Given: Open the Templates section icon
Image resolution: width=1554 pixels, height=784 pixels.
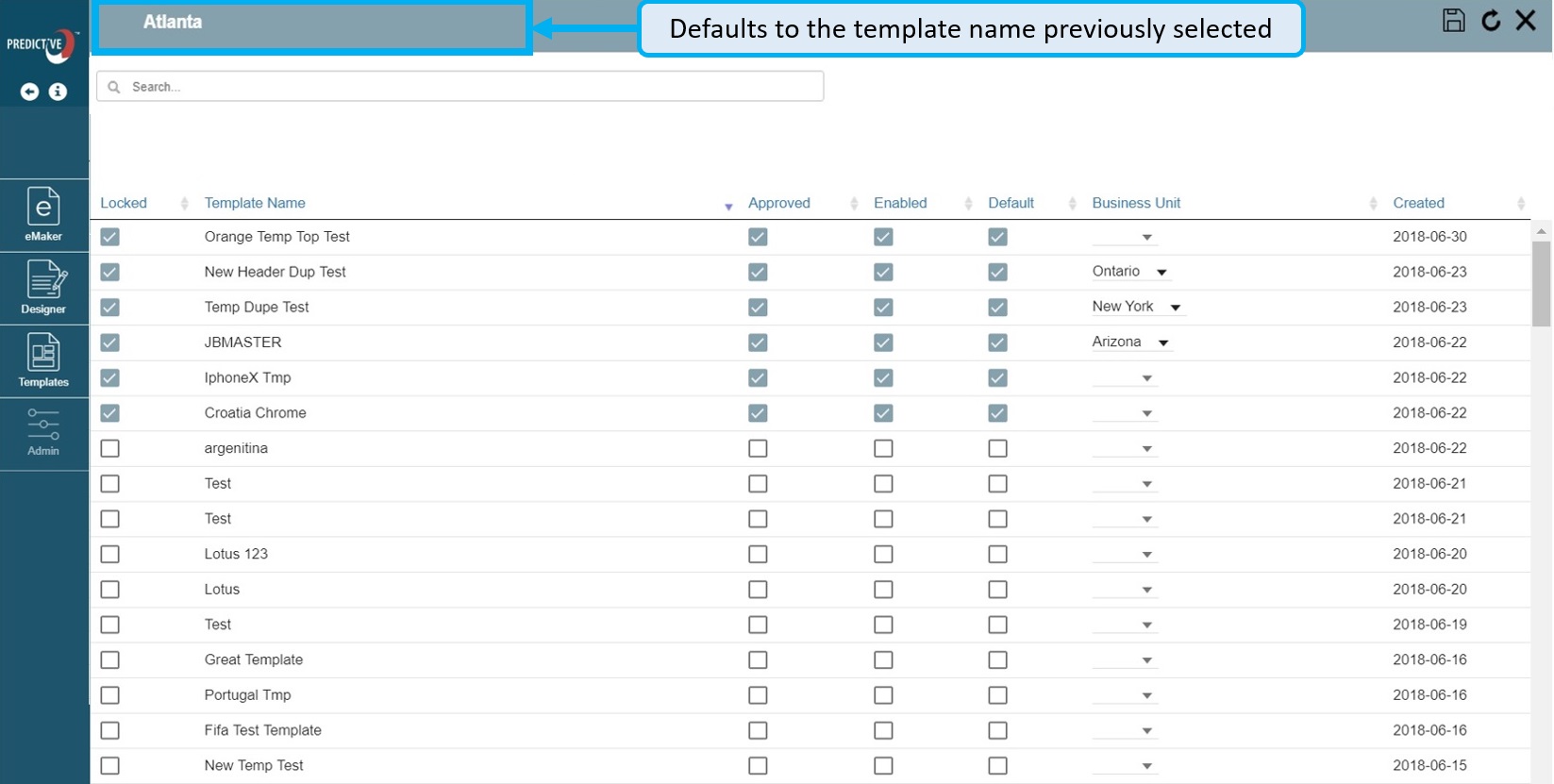Looking at the screenshot, I should tap(43, 360).
